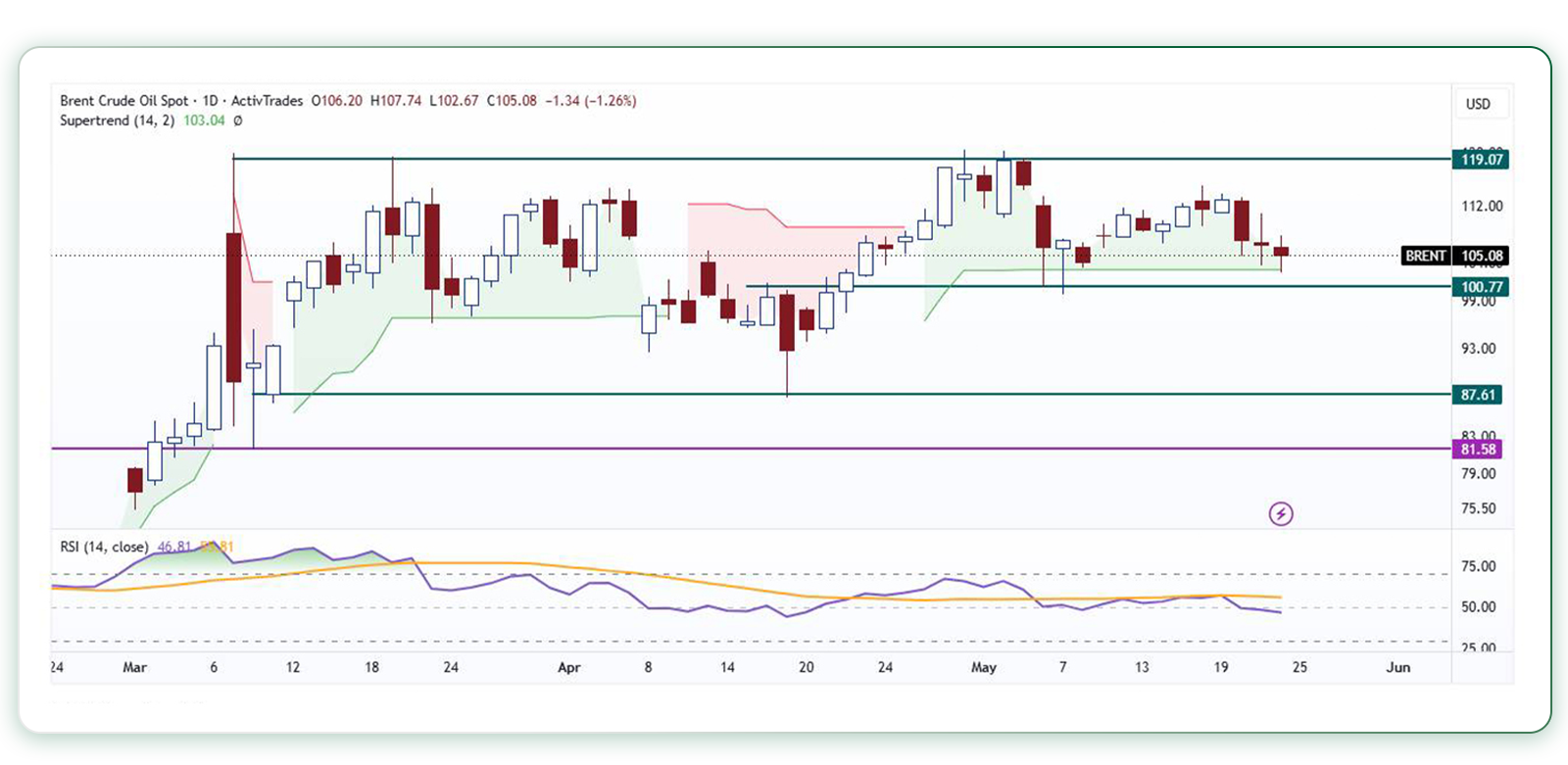Click the Apr label on the date axis
The width and height of the screenshot is (1568, 765).
(569, 667)
